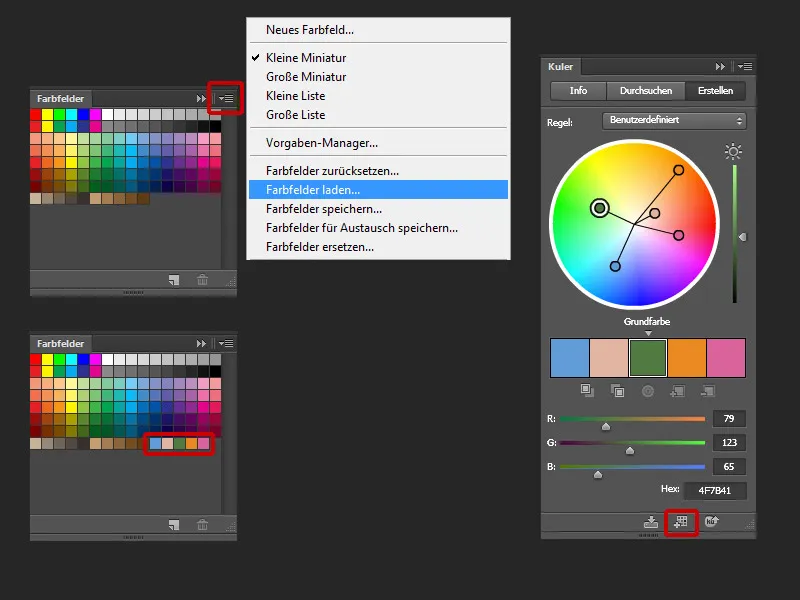Pick the white swatch in lower Farbfelder panel
Viewport: 800px width, 600px height.
[107, 359]
